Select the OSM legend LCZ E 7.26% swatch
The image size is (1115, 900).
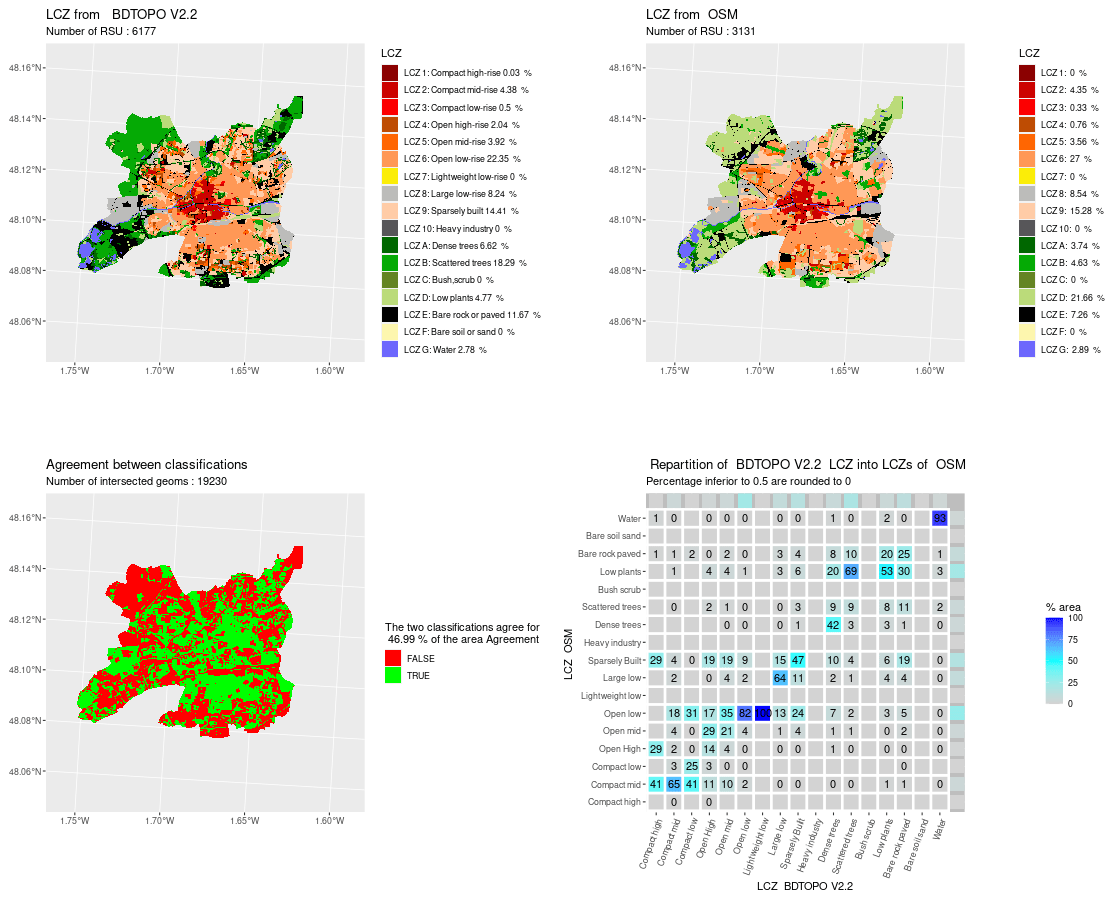(x=1027, y=315)
